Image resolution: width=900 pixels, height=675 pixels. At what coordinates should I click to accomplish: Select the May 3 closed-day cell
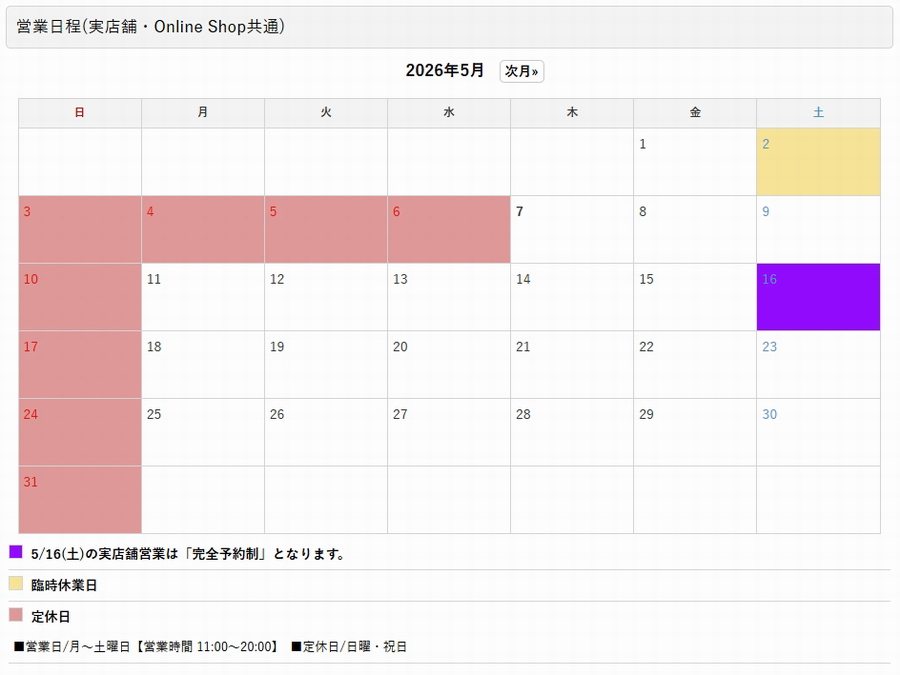coord(80,230)
